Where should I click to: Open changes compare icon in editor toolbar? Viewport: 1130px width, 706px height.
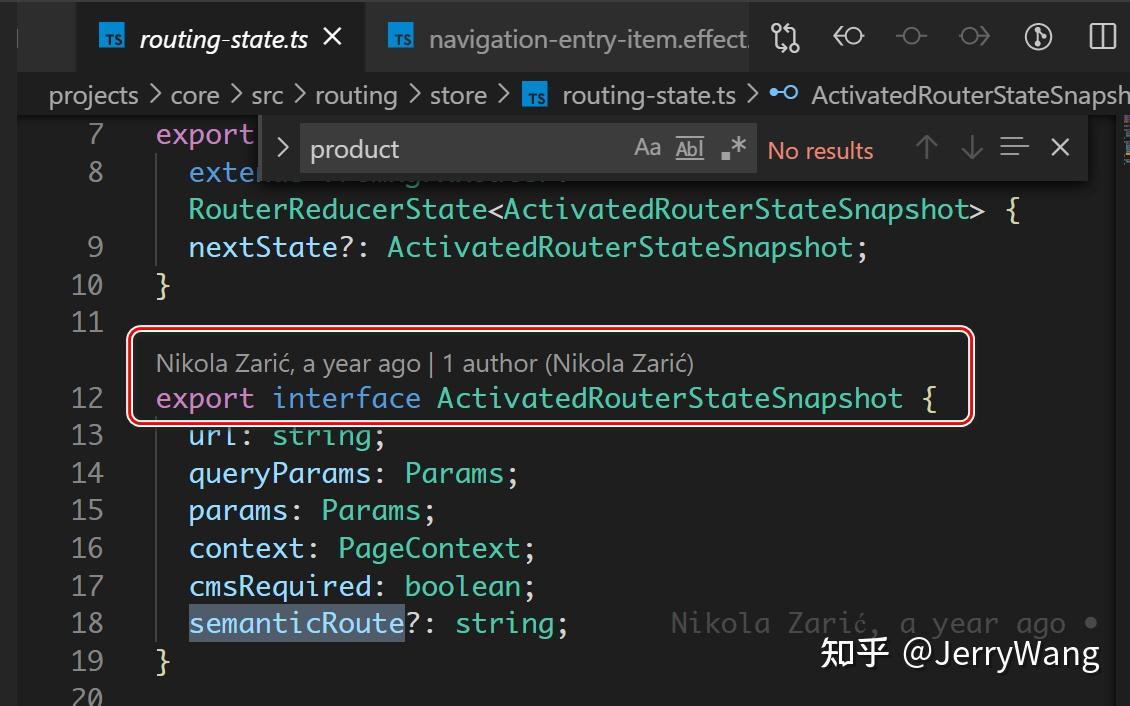[785, 37]
